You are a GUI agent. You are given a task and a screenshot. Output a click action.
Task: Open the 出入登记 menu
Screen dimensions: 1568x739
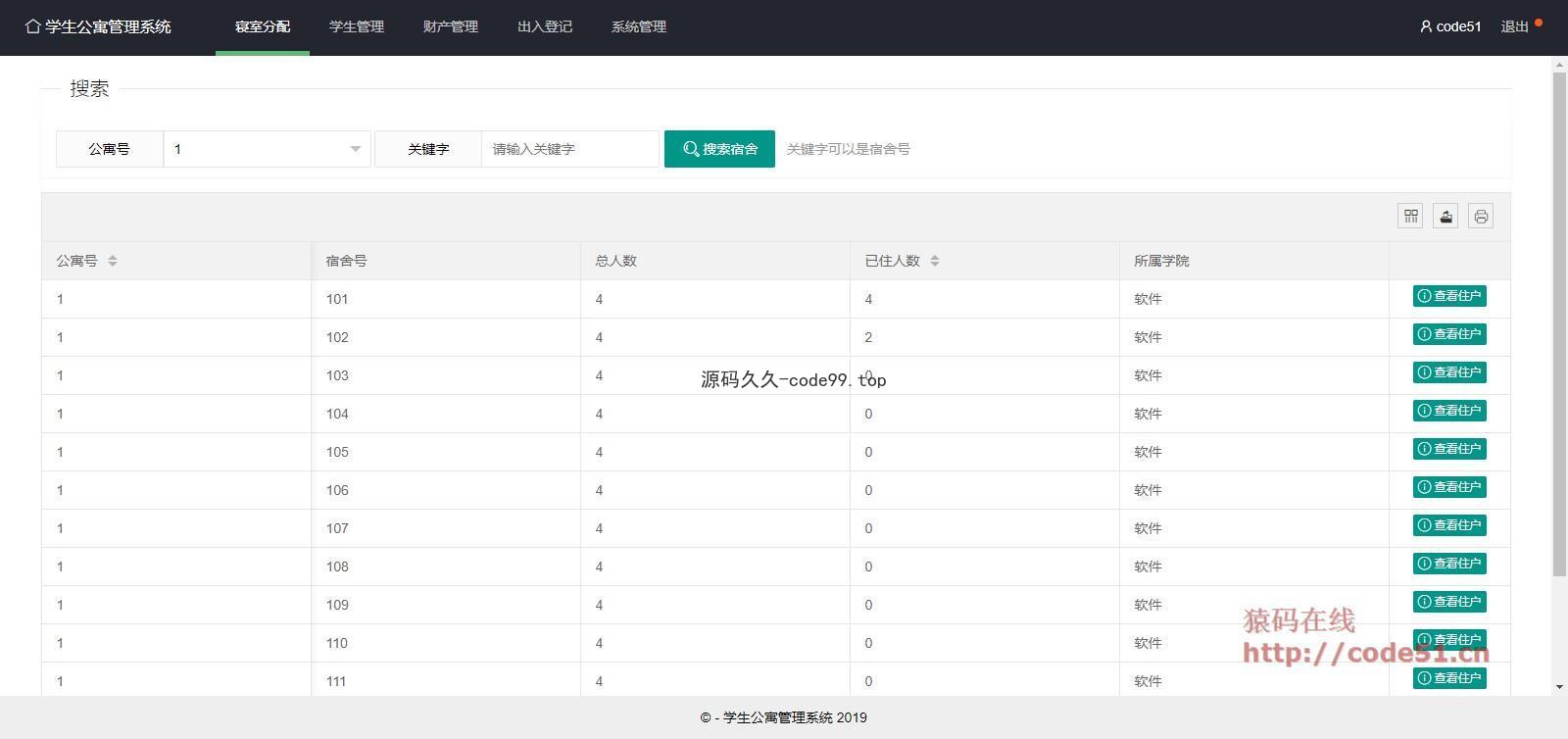545,27
